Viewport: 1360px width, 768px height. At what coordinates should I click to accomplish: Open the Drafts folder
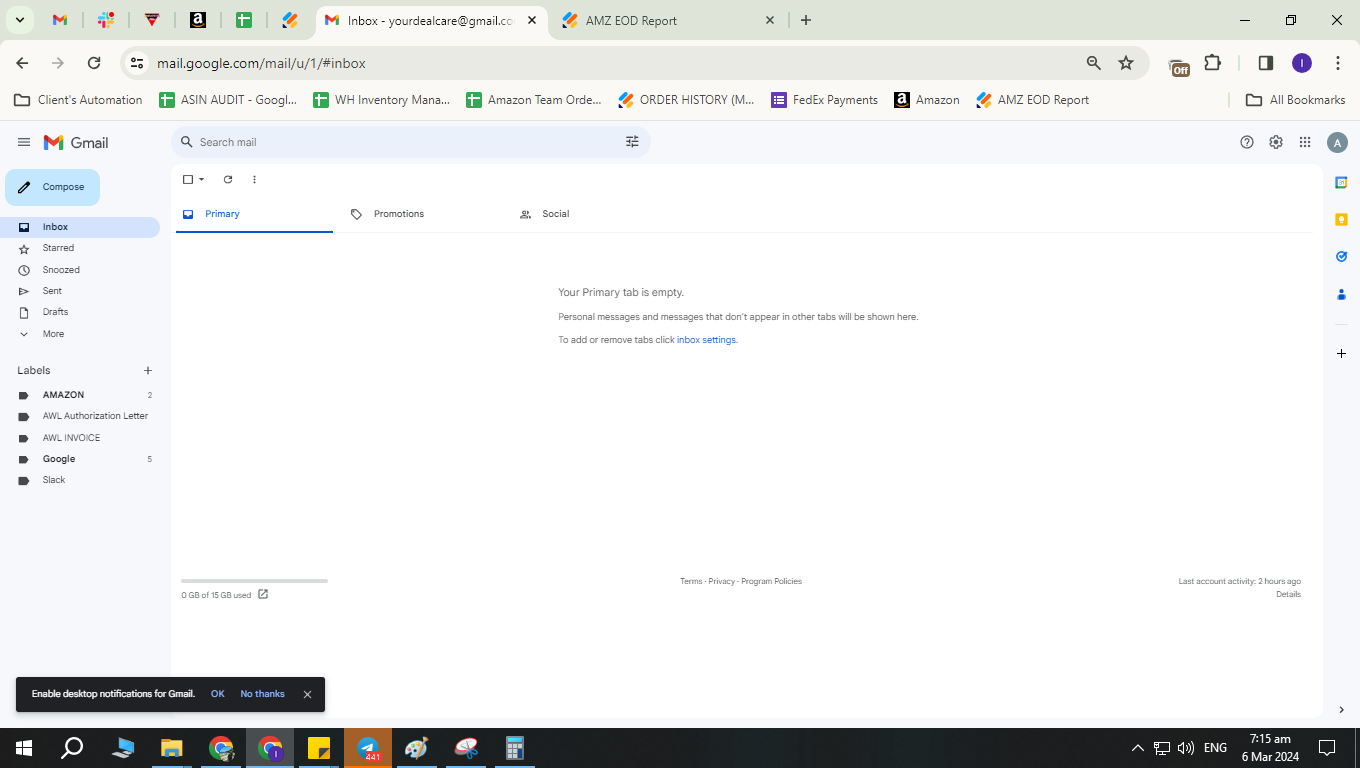80,312
